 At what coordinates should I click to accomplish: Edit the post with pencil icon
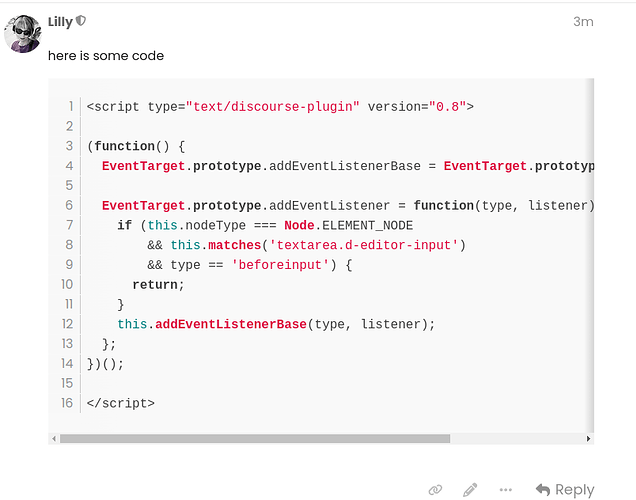tap(470, 490)
